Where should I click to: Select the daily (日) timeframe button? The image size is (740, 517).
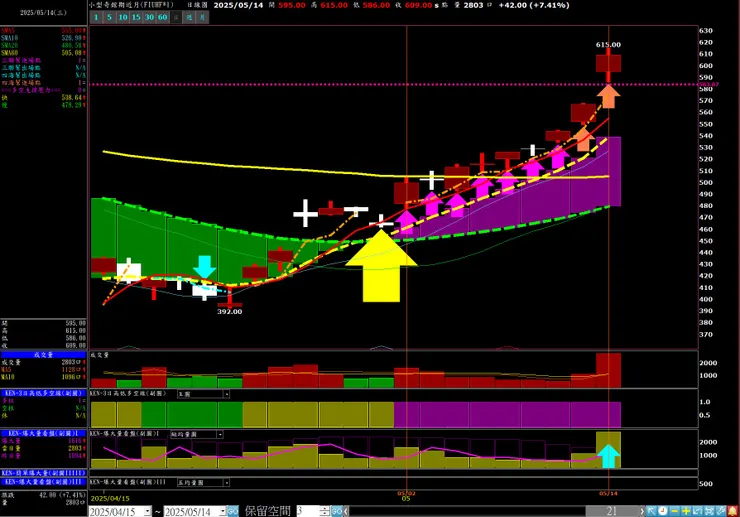(176, 17)
